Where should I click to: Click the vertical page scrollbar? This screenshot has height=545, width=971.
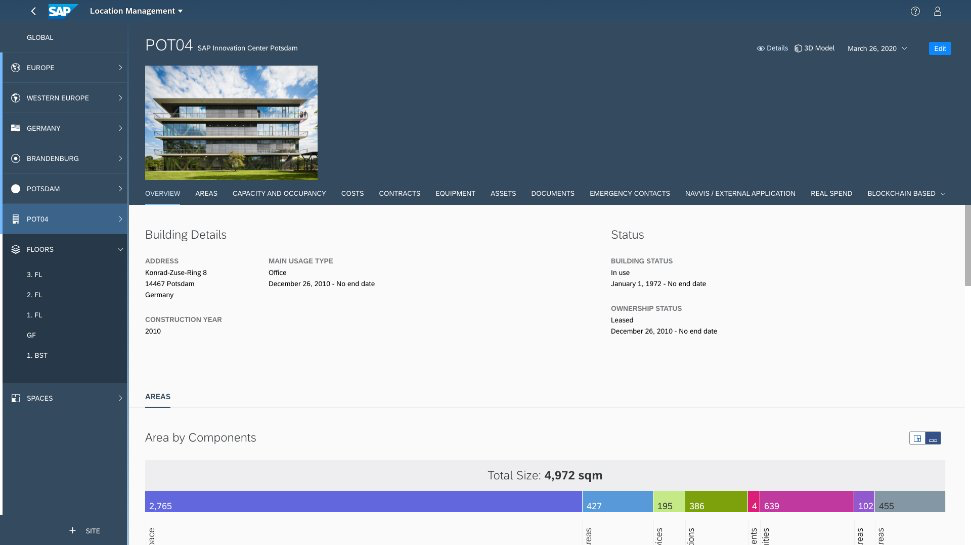pos(967,245)
